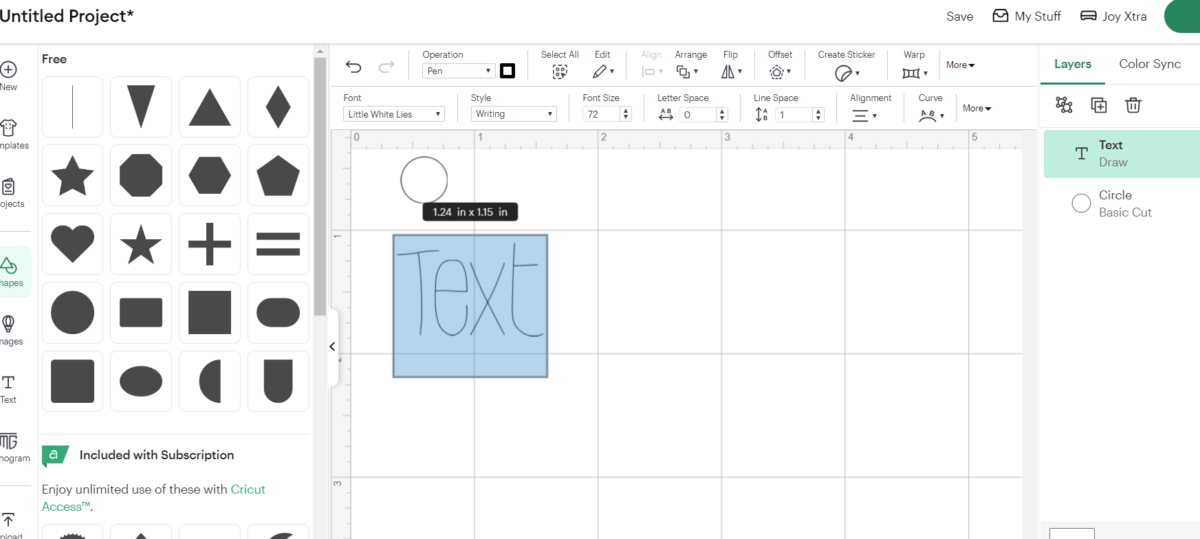Click the Included with Subscription heading
Viewport: 1200px width, 539px height.
coord(157,455)
